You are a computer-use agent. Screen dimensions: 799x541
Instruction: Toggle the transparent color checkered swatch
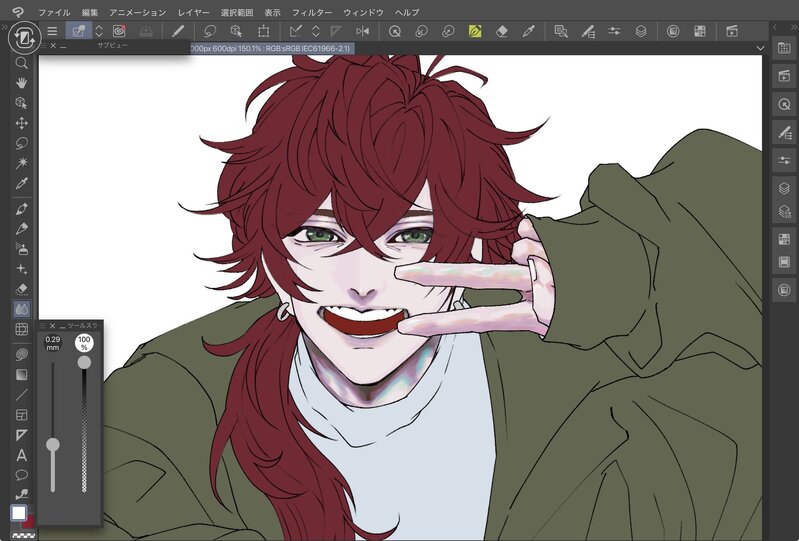pyautogui.click(x=21, y=535)
